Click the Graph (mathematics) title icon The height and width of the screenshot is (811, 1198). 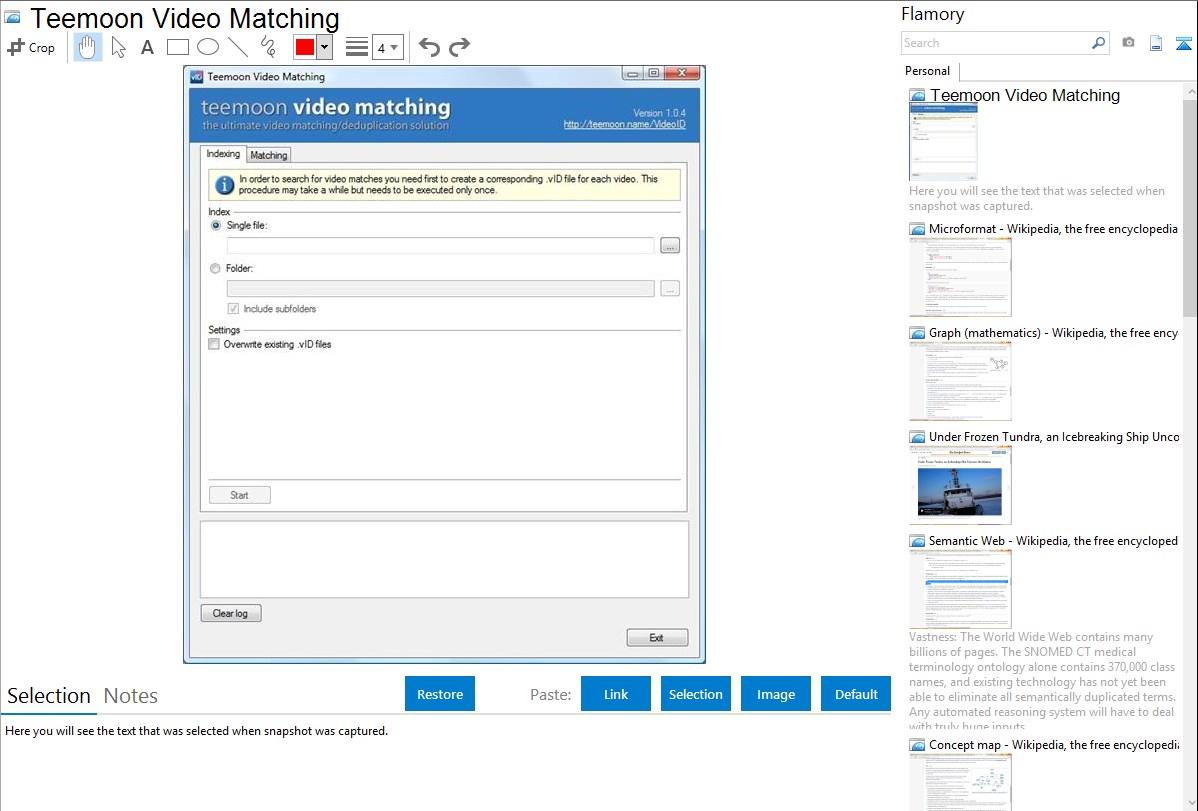917,333
